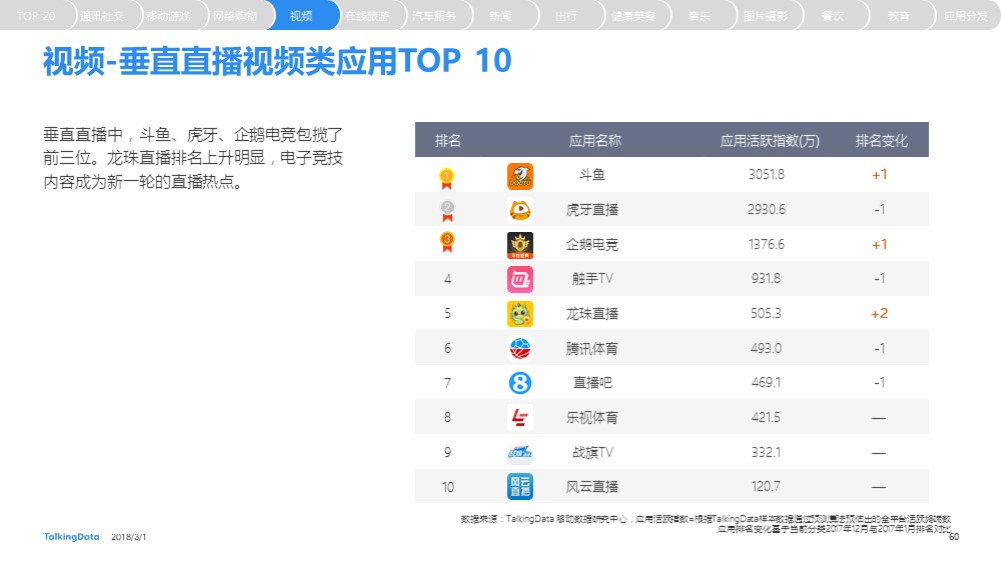Switch to the 通讯社交 tab
The width and height of the screenshot is (1001, 563).
tap(102, 15)
